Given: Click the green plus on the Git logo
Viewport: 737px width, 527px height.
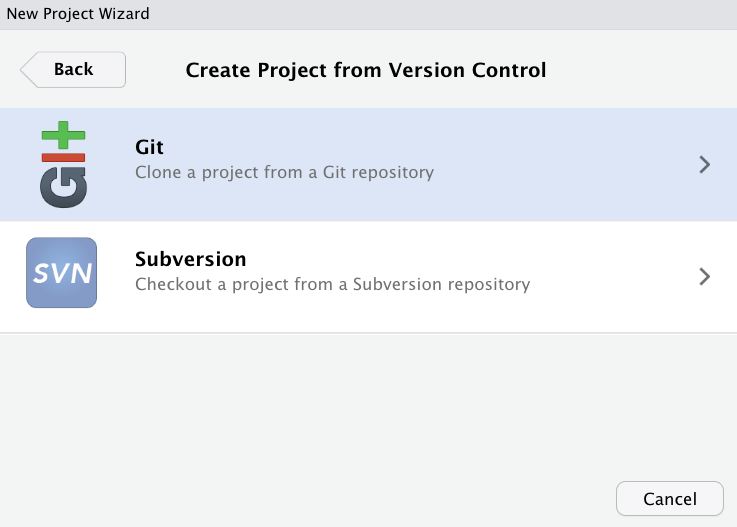Looking at the screenshot, I should point(65,135).
